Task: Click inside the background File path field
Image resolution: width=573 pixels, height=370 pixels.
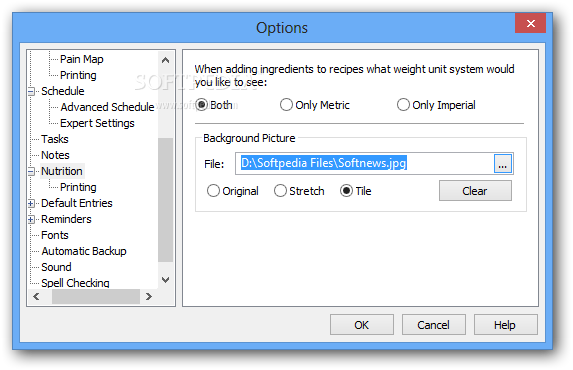Action: 365,163
